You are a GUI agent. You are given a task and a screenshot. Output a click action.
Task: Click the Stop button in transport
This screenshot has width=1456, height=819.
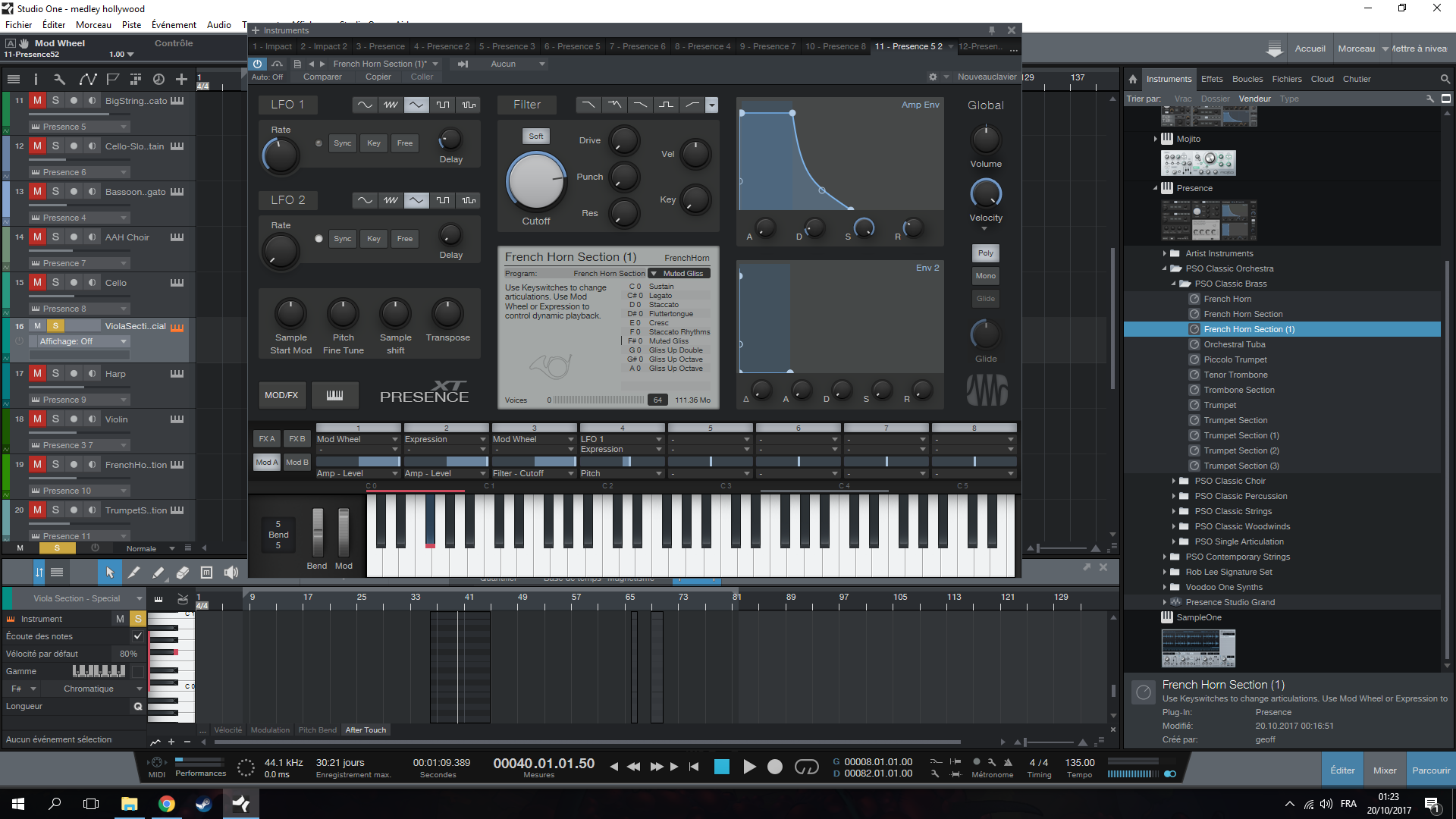(x=722, y=767)
